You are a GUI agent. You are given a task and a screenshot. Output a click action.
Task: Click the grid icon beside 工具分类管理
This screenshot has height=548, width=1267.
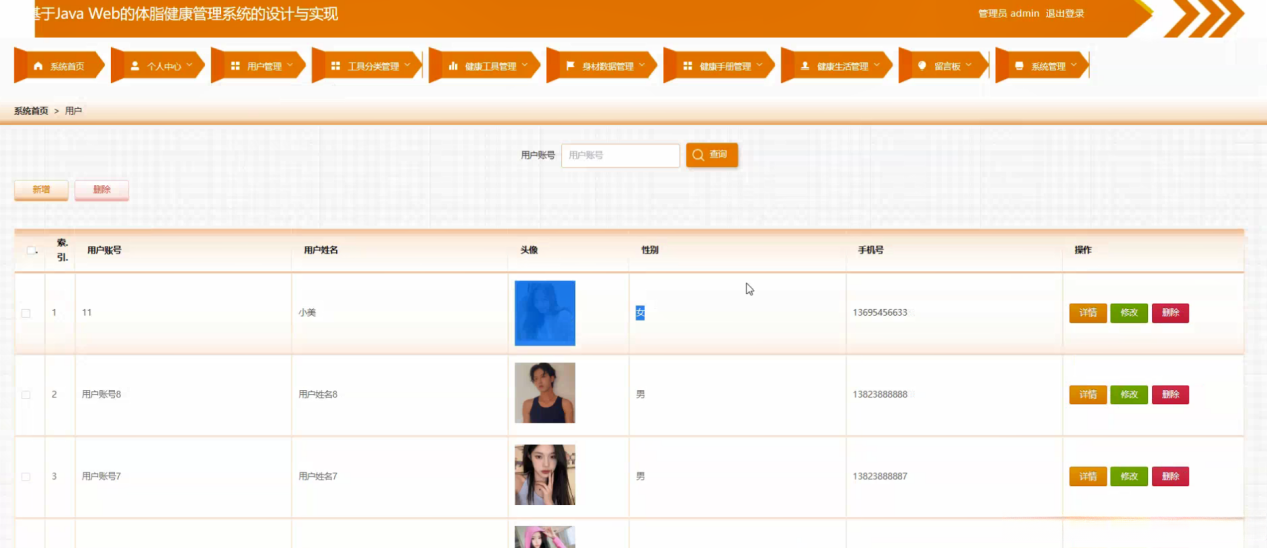[x=336, y=66]
